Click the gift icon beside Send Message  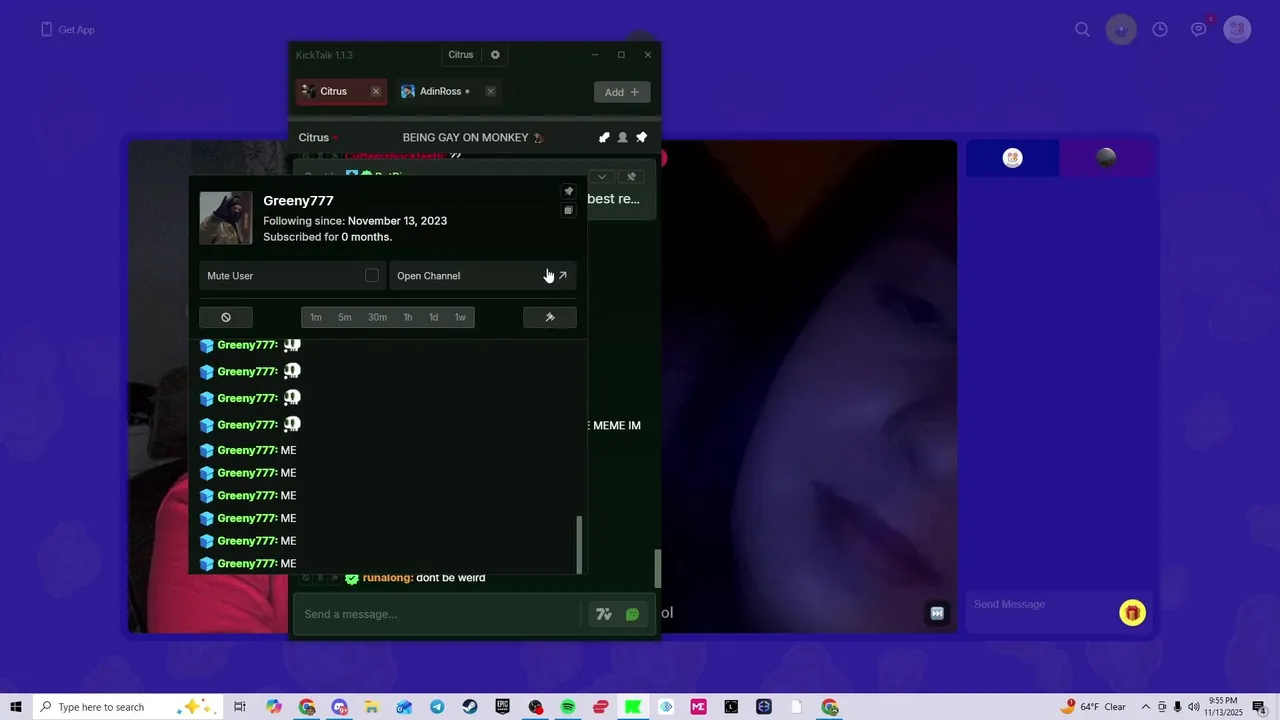coord(1132,613)
